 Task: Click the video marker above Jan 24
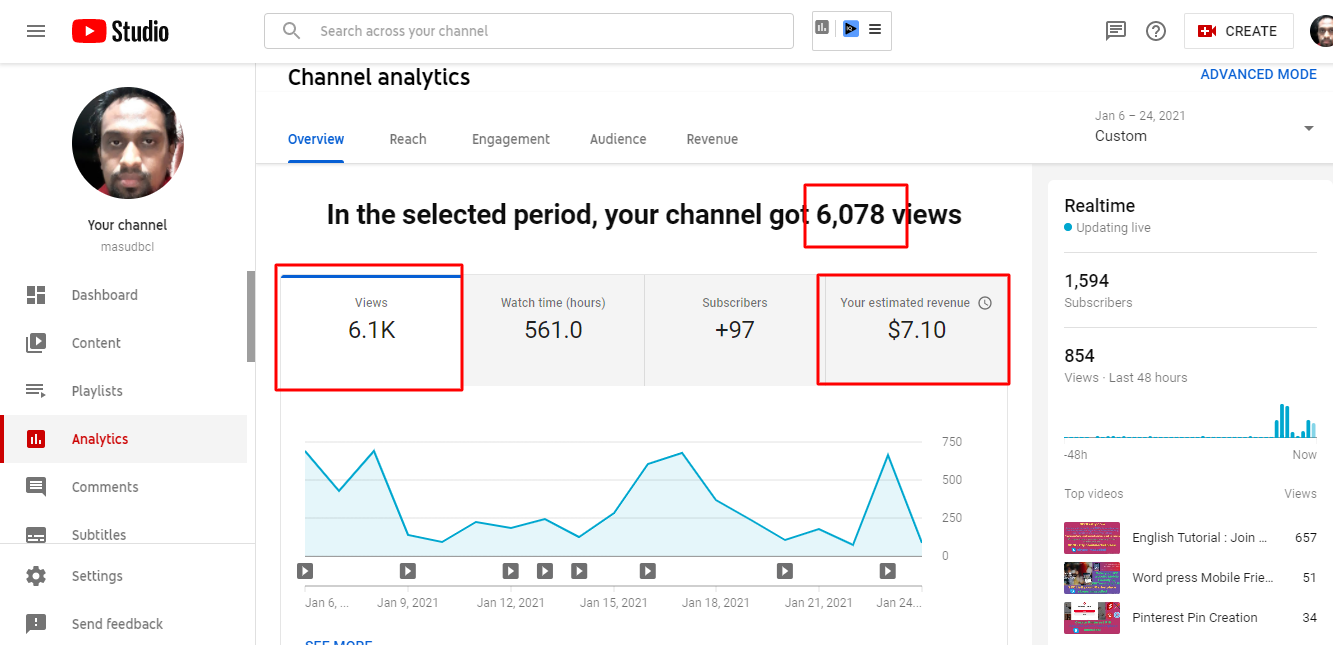(888, 571)
